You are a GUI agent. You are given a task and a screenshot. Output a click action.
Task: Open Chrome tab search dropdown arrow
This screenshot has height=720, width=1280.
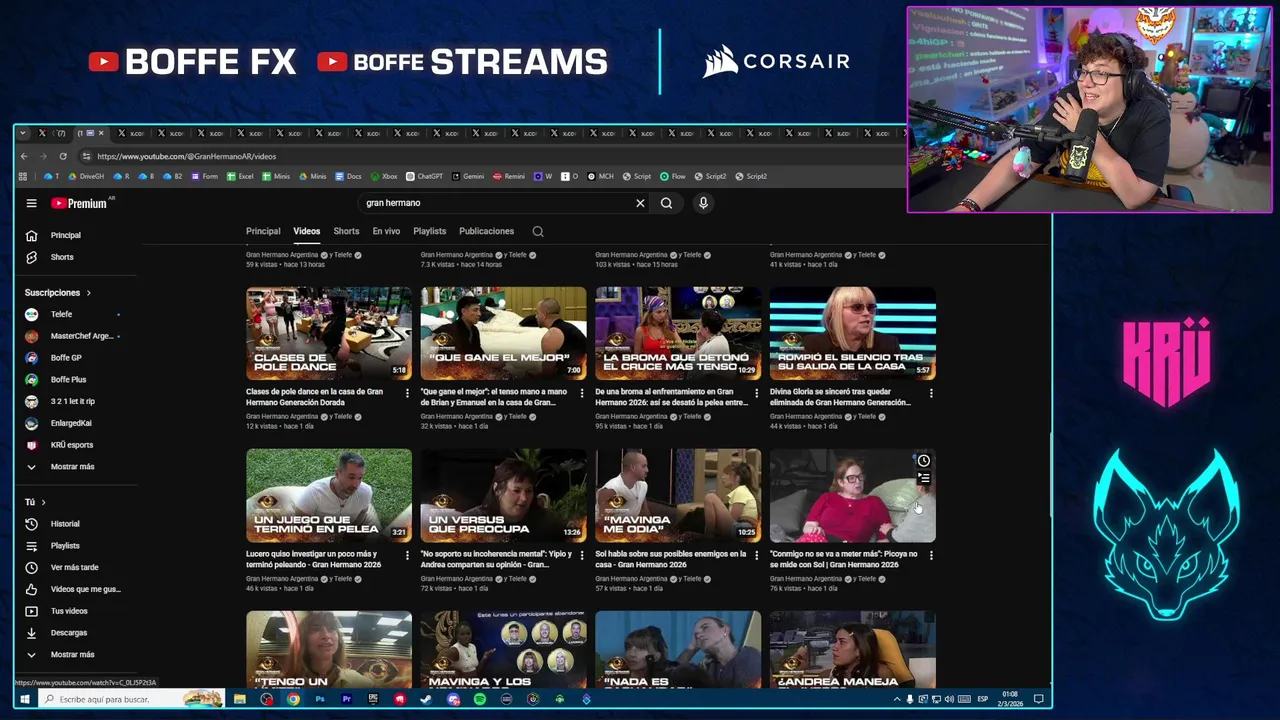click(x=23, y=133)
